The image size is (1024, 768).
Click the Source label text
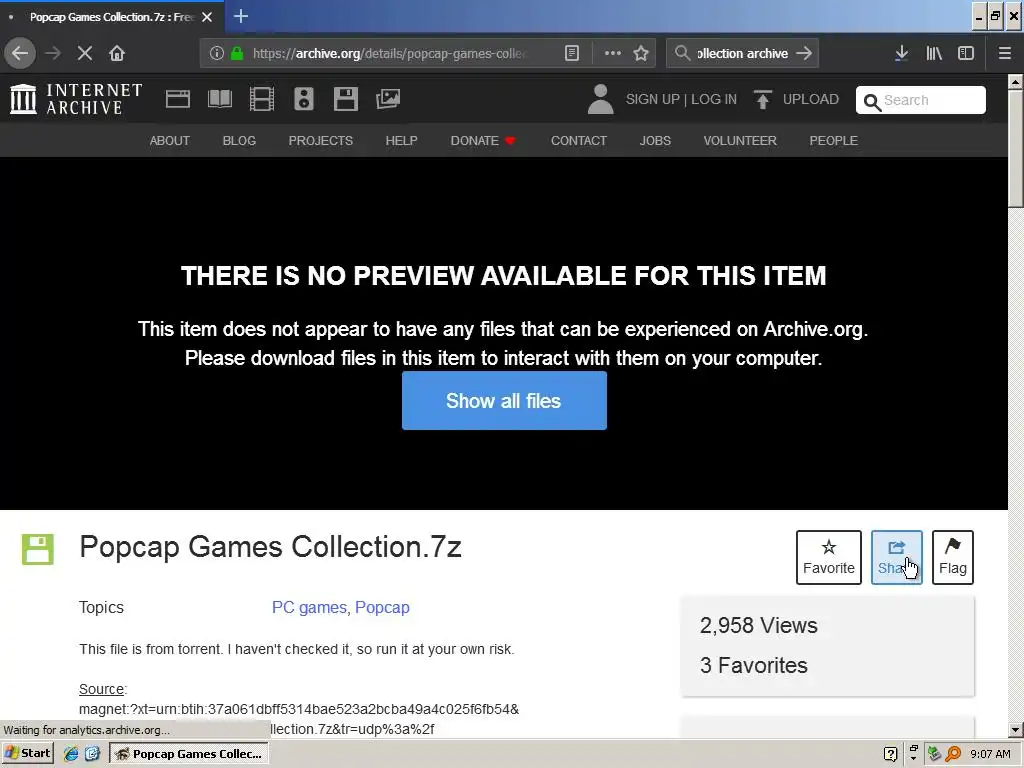pos(101,689)
